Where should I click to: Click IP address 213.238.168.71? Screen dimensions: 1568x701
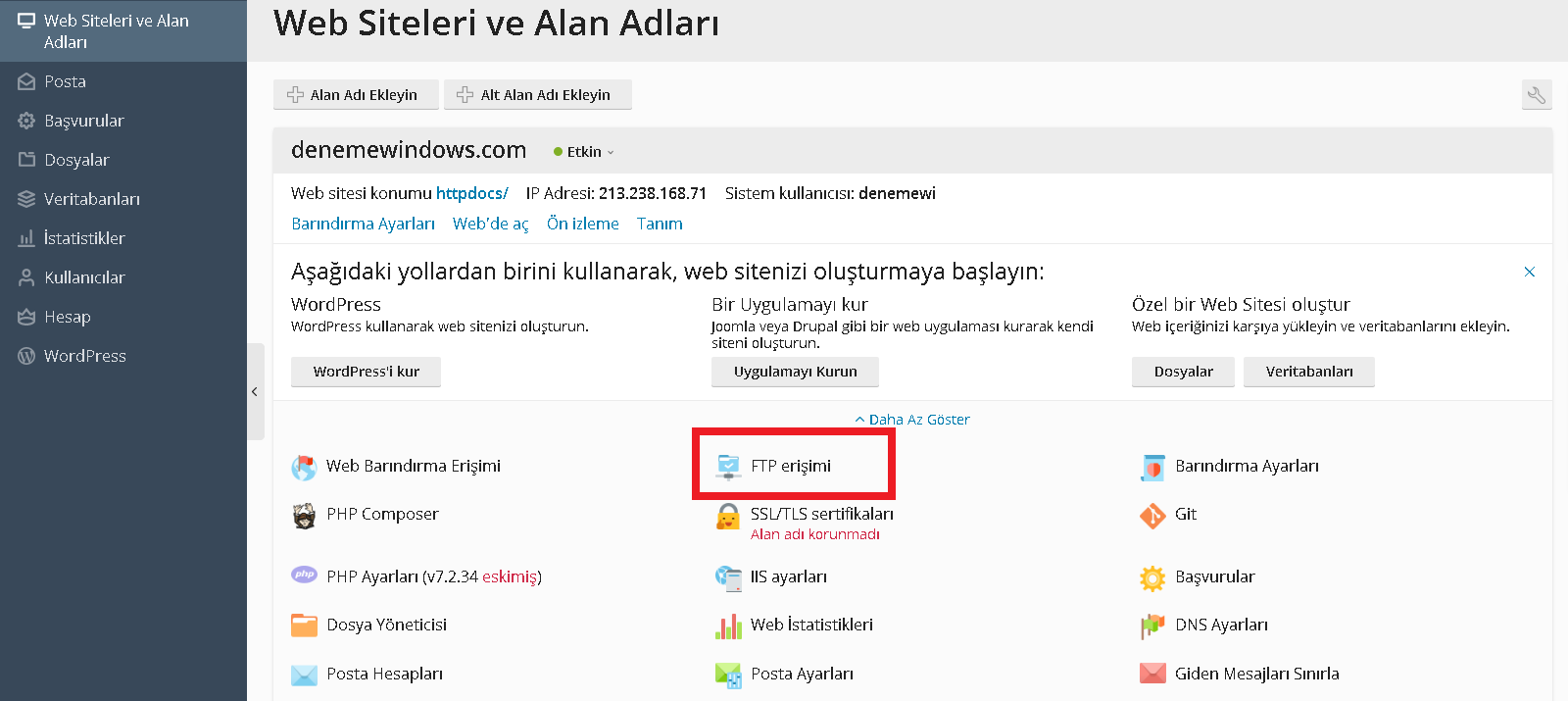653,193
